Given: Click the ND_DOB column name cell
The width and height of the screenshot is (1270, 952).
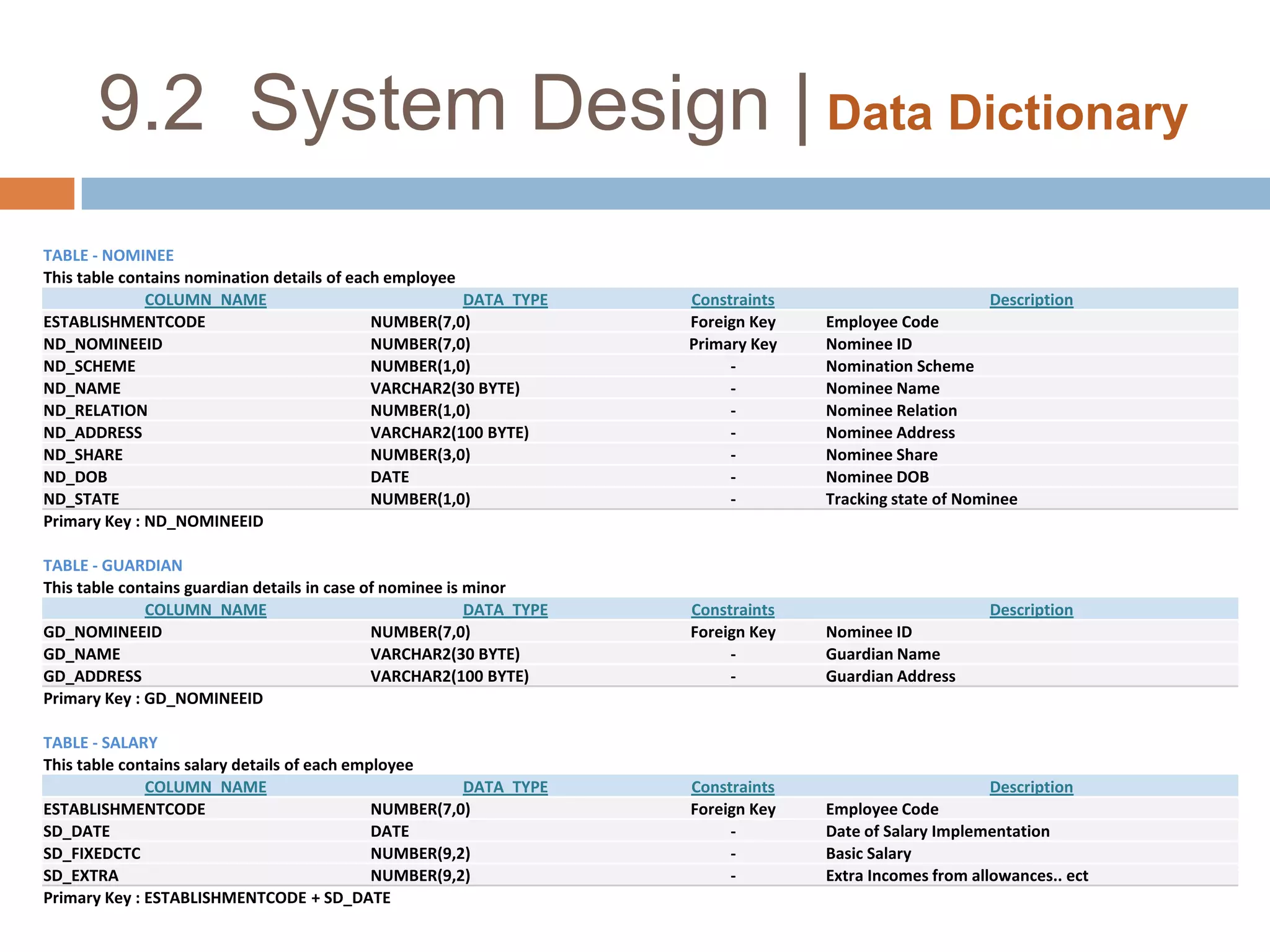Looking at the screenshot, I should [75, 477].
